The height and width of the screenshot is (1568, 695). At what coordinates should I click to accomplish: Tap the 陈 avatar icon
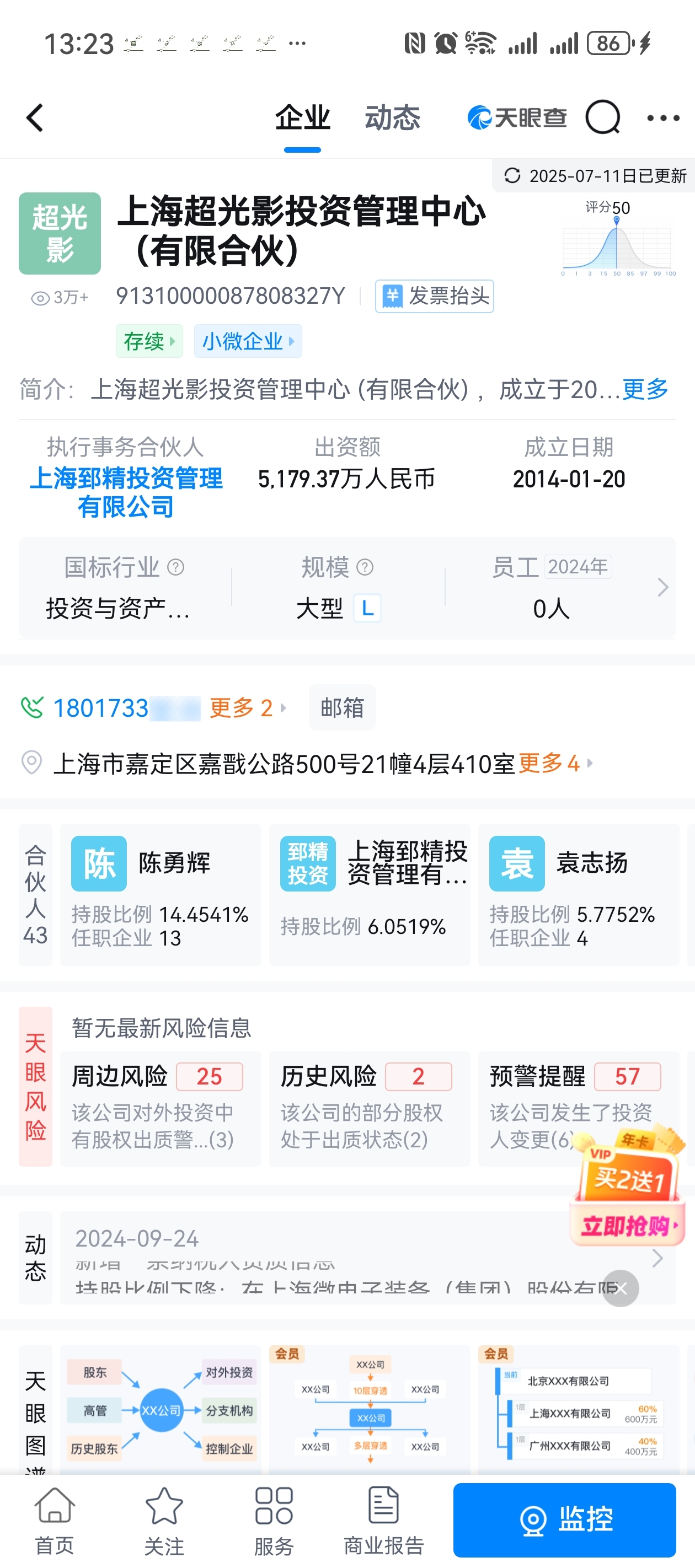(x=99, y=863)
